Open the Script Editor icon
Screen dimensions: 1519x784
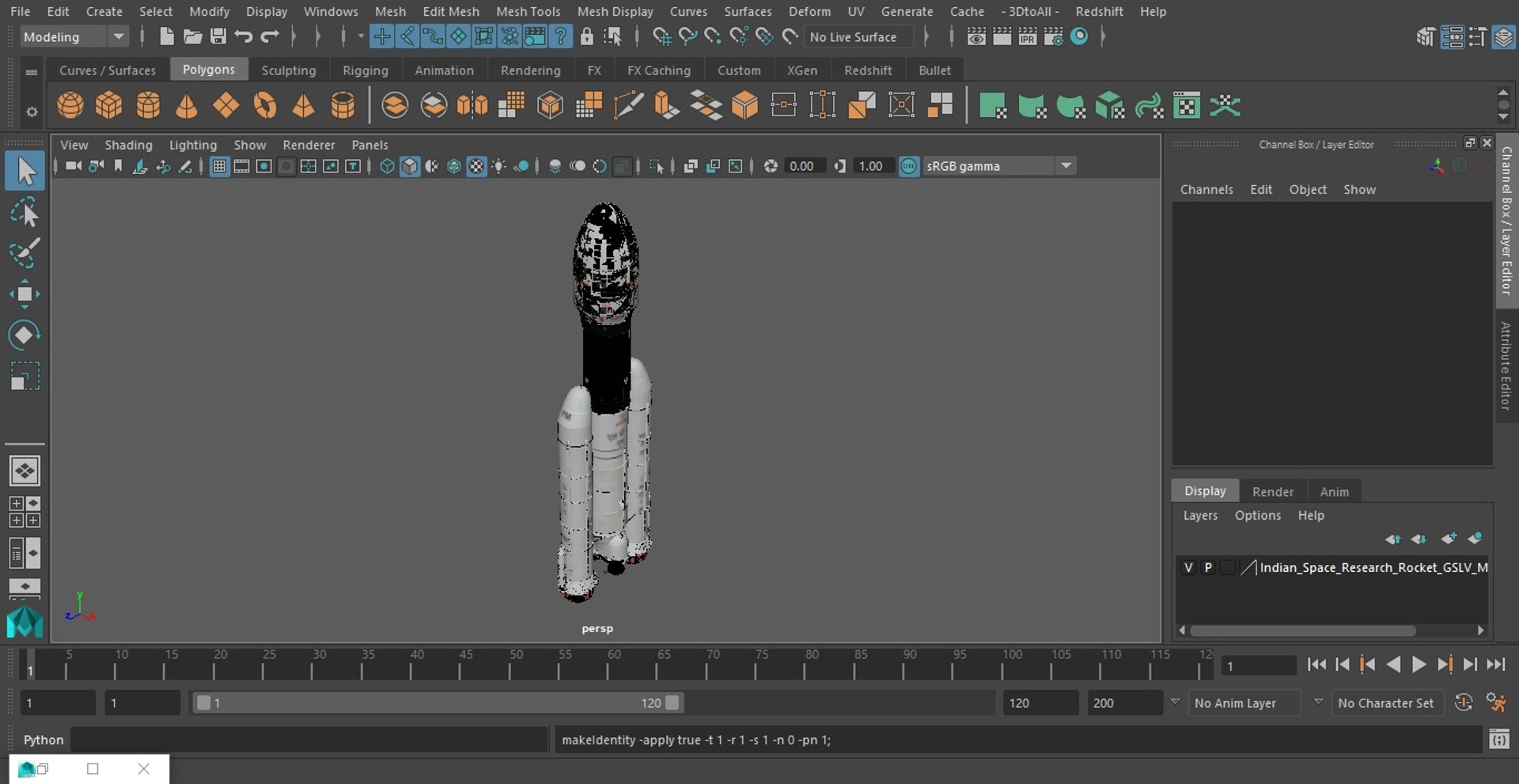[x=1499, y=740]
